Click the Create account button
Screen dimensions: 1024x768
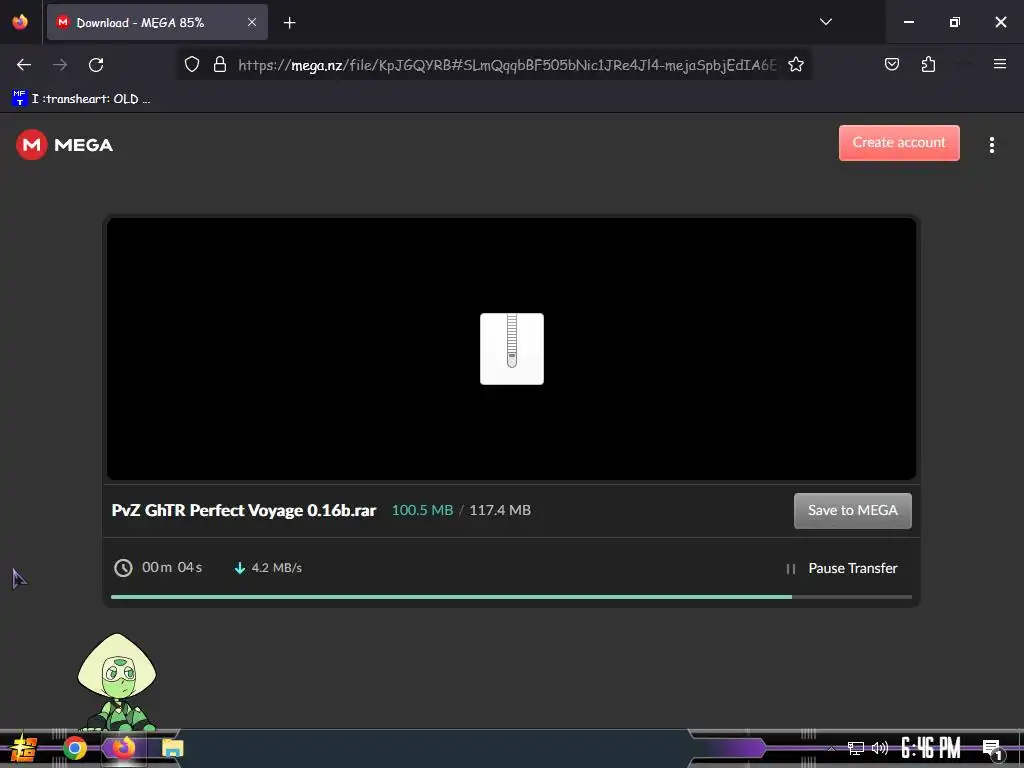(899, 142)
